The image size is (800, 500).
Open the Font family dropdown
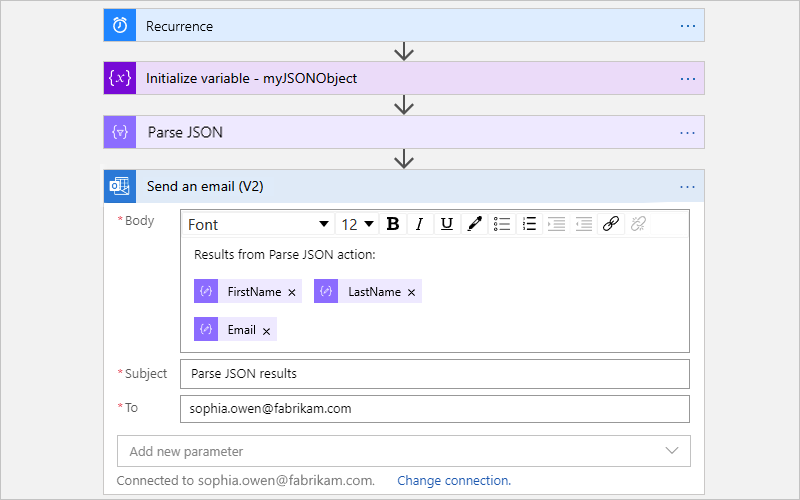coord(258,224)
